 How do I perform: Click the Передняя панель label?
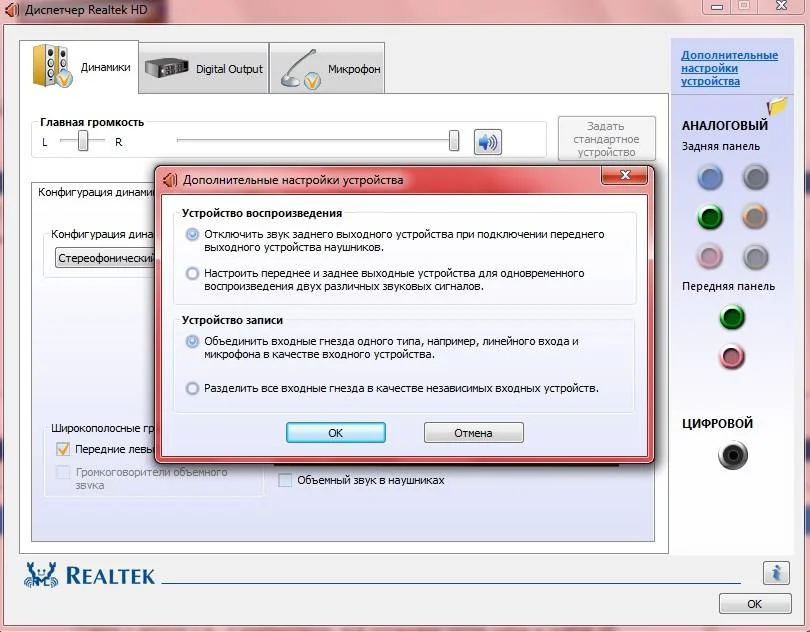coord(728,286)
